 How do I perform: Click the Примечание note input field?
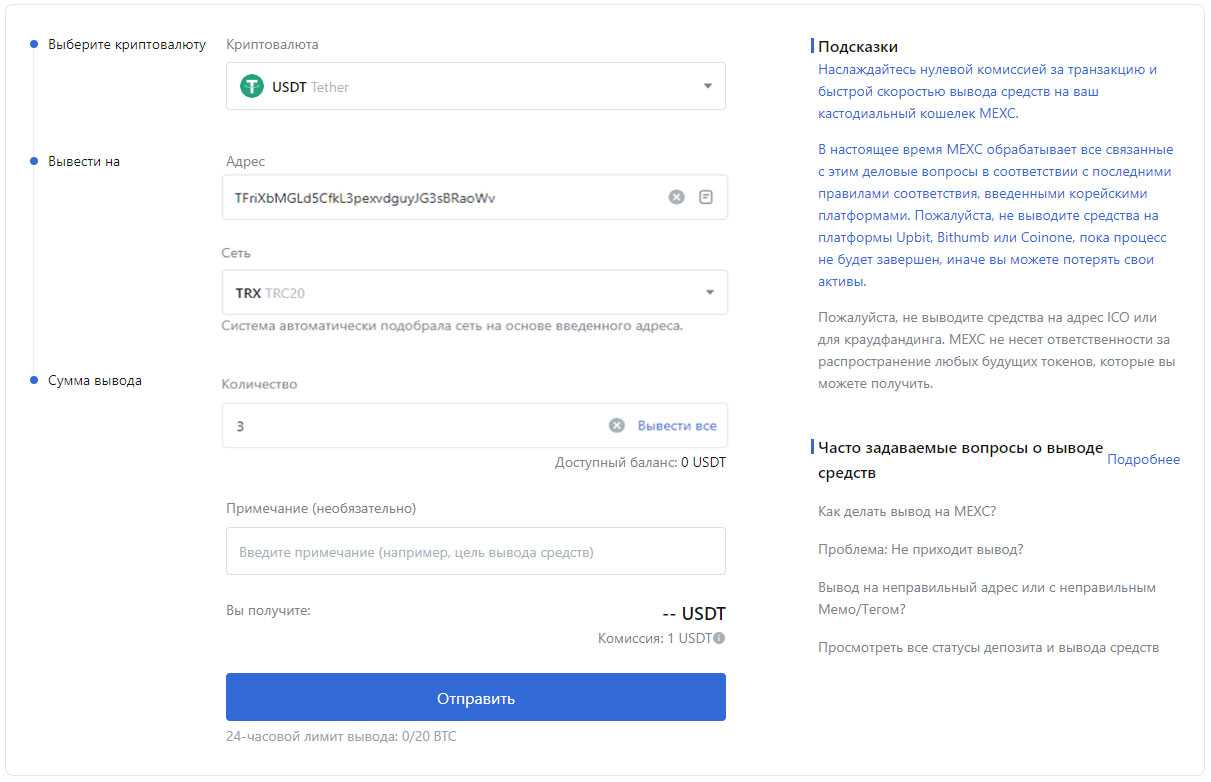coord(475,552)
